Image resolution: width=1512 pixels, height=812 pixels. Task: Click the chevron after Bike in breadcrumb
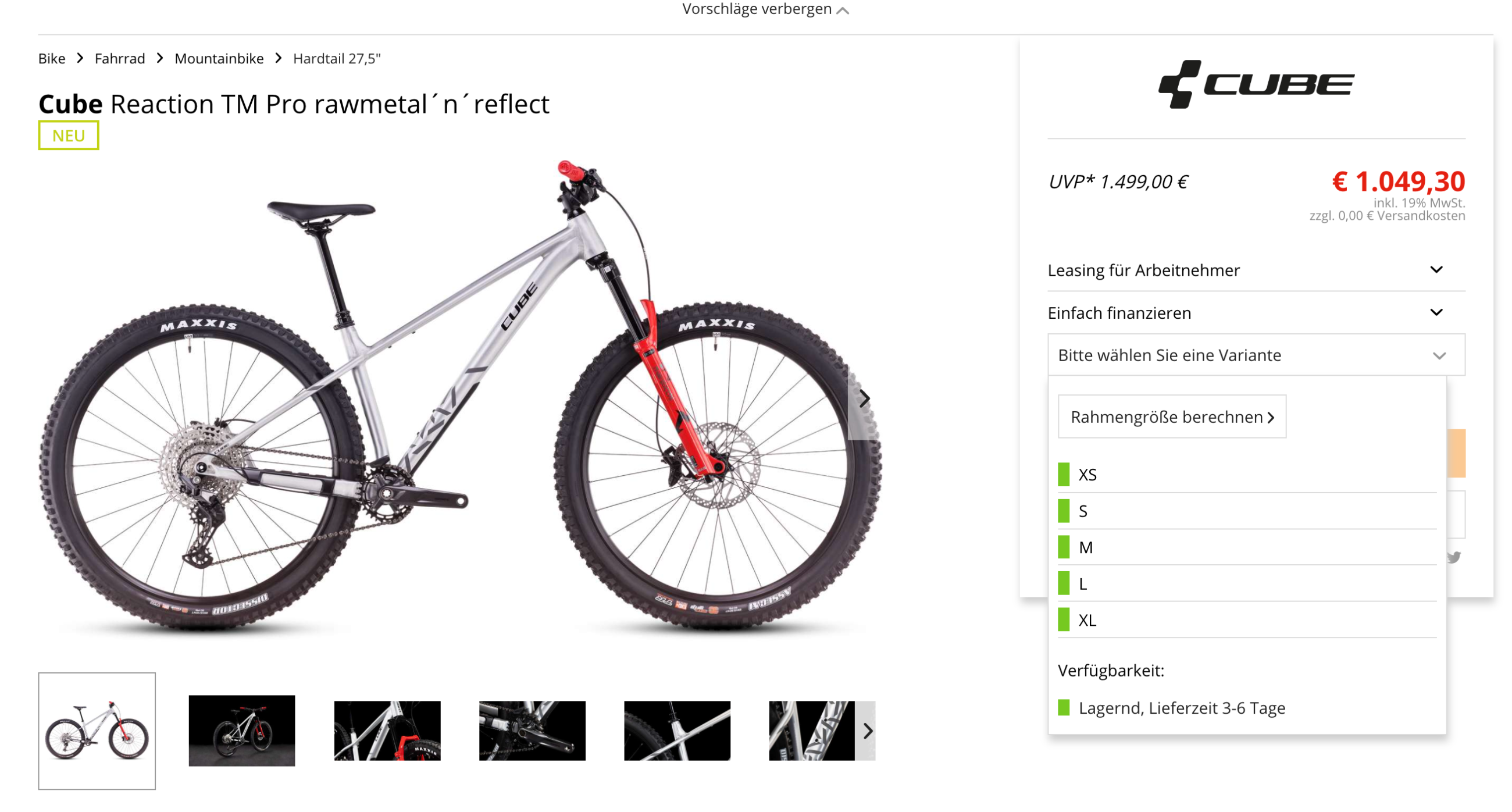pos(80,58)
